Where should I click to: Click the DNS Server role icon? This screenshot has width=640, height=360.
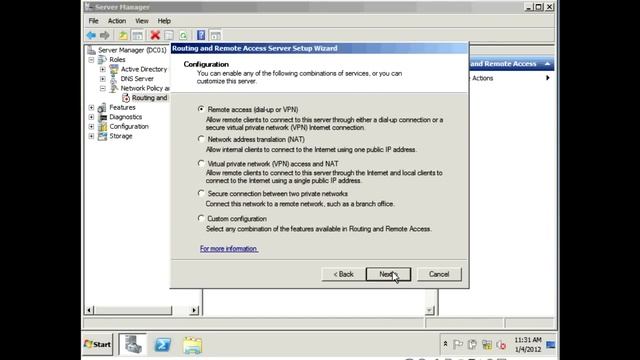tap(113, 79)
